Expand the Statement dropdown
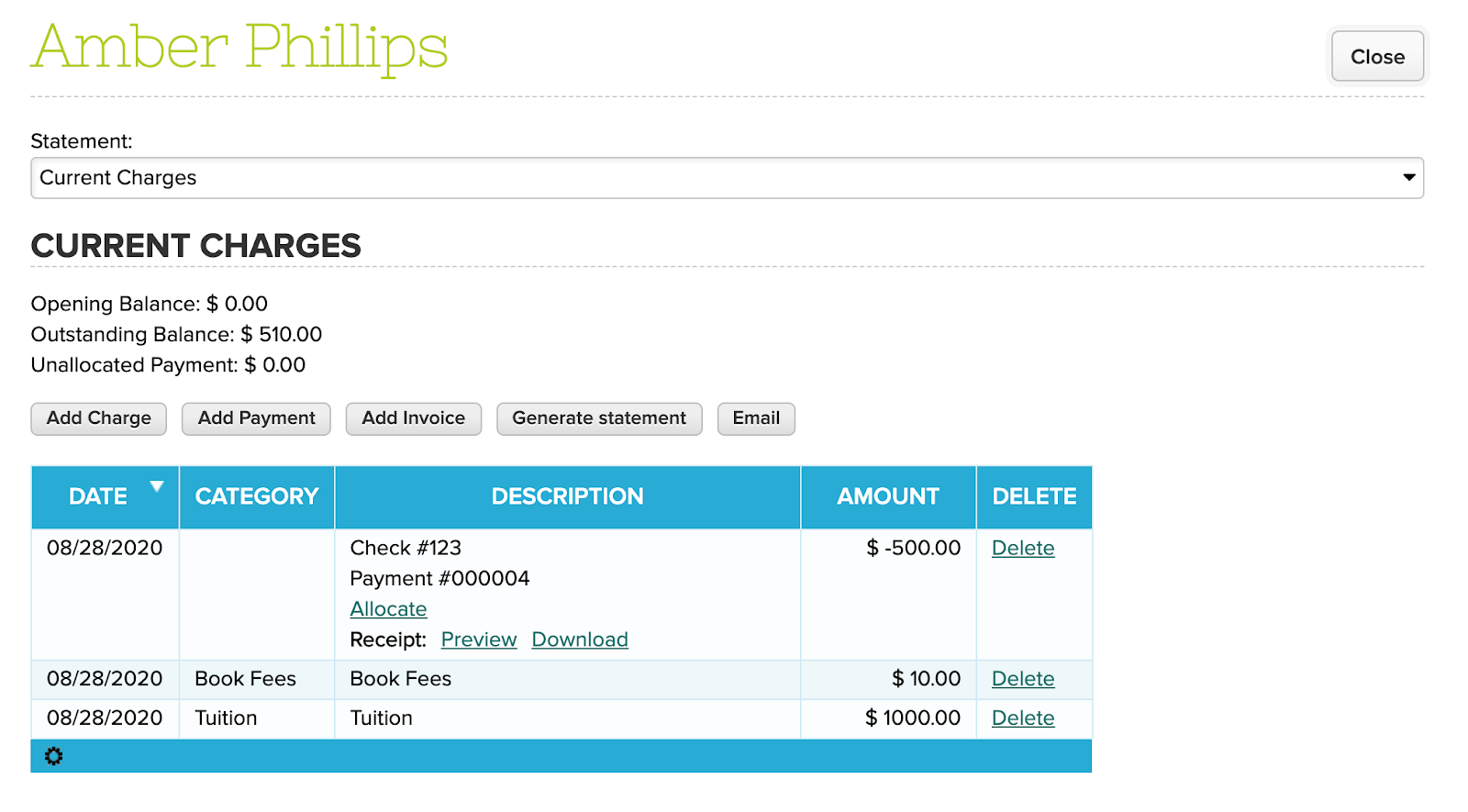Viewport: 1468px width, 812px height. pyautogui.click(x=727, y=178)
